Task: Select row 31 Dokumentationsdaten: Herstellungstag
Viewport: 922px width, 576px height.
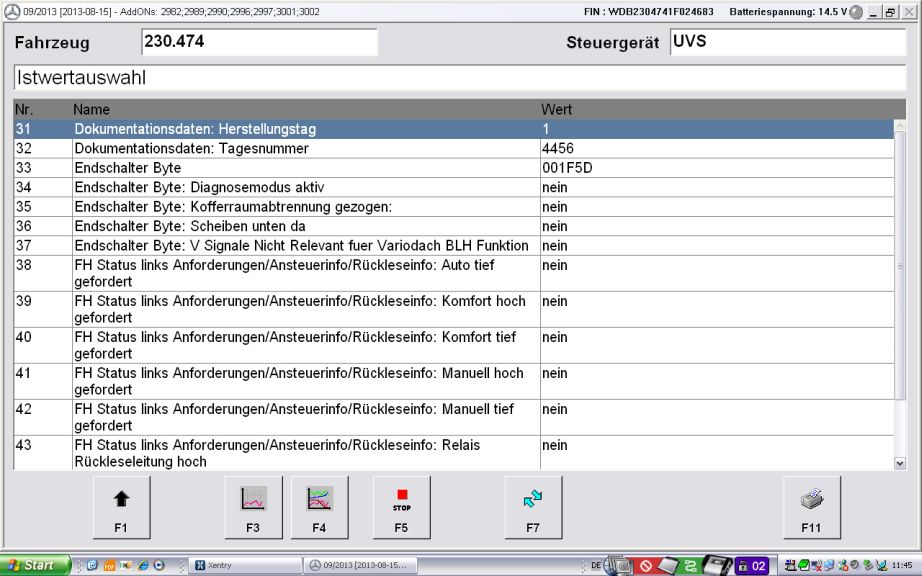Action: click(x=453, y=129)
